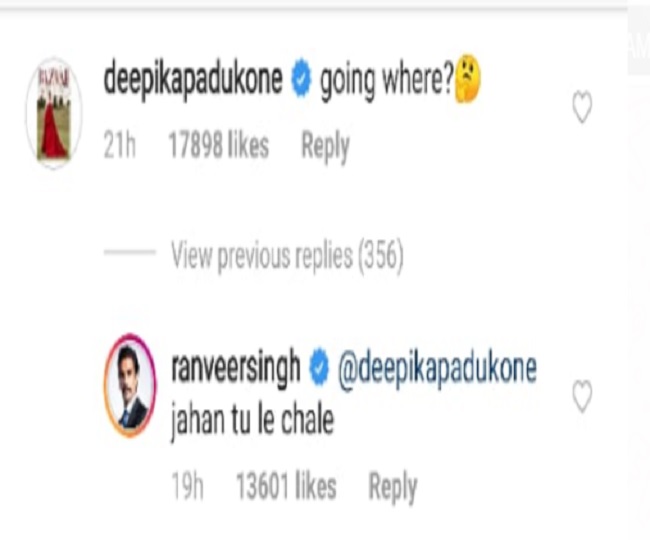Like ranveersingh's reply with the heart icon
Image resolution: width=650 pixels, height=540 pixels.
click(582, 397)
